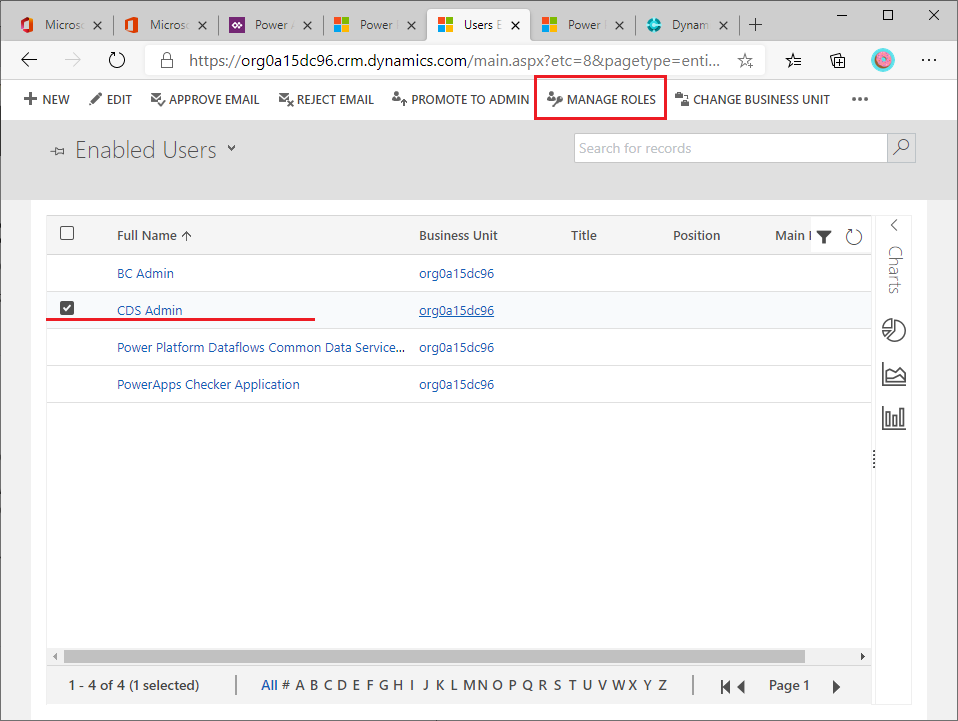Open the grid filter funnel

click(x=824, y=237)
